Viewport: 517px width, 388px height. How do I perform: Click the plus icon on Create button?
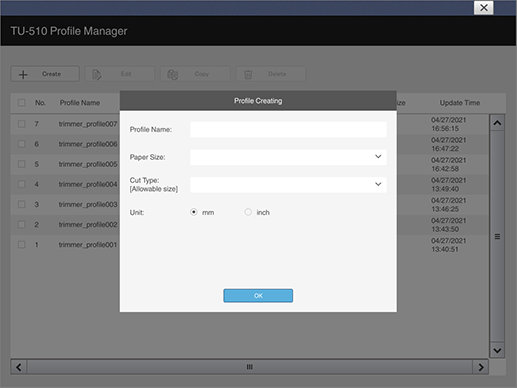[x=23, y=74]
